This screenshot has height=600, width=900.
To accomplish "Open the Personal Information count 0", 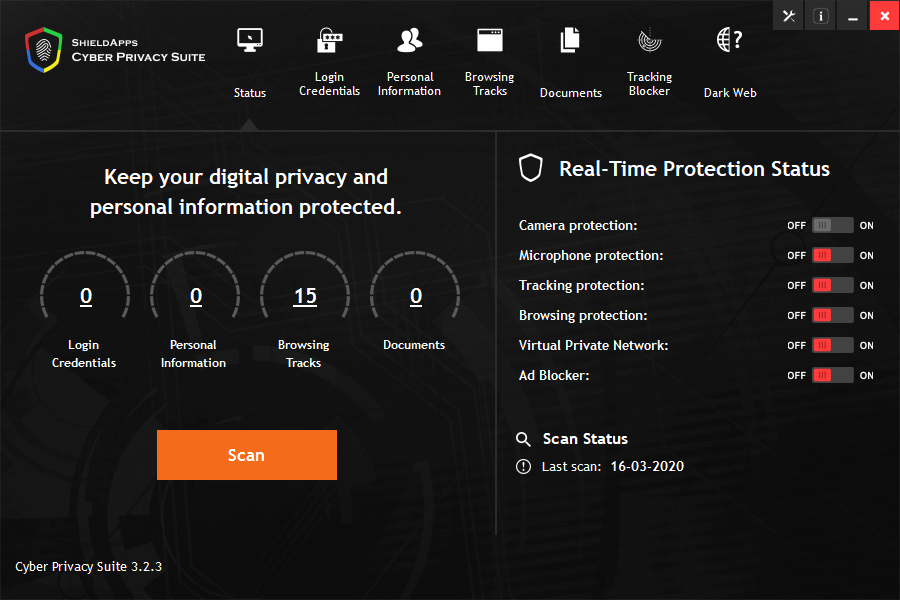I will coord(196,296).
